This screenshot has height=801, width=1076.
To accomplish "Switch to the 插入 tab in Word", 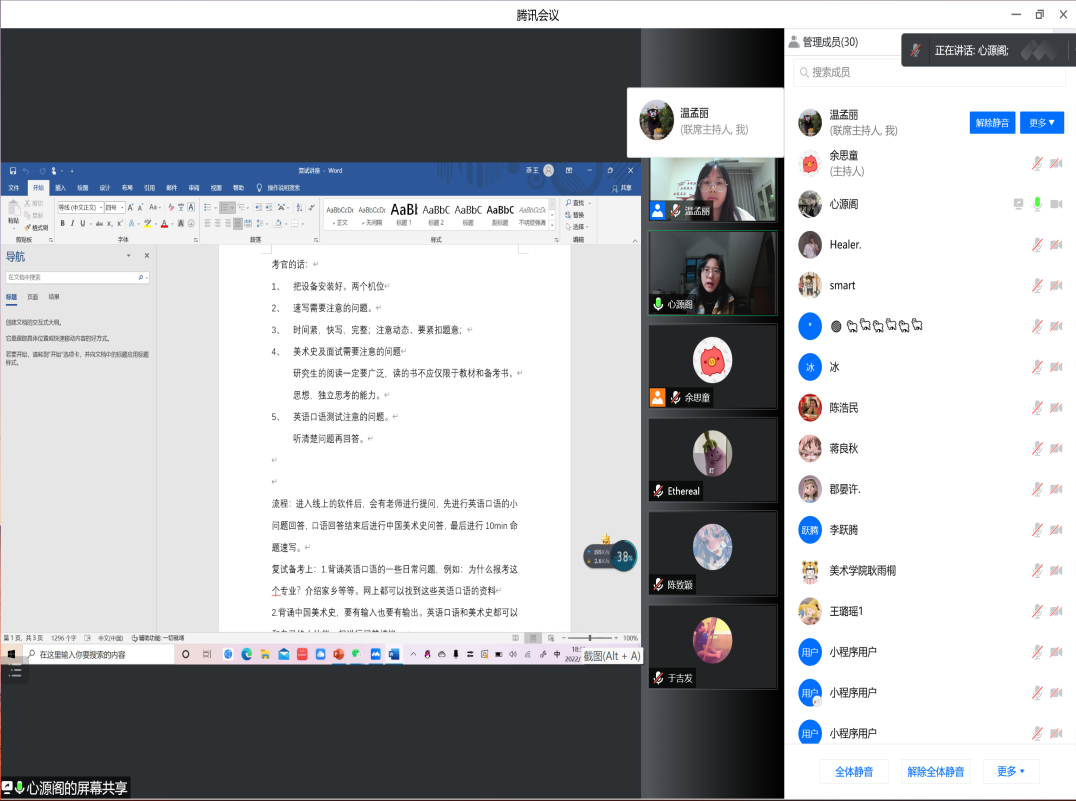I will point(61,187).
